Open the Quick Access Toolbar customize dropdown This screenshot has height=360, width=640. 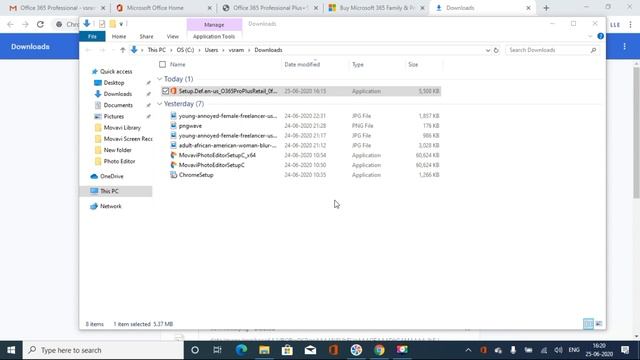[121, 24]
